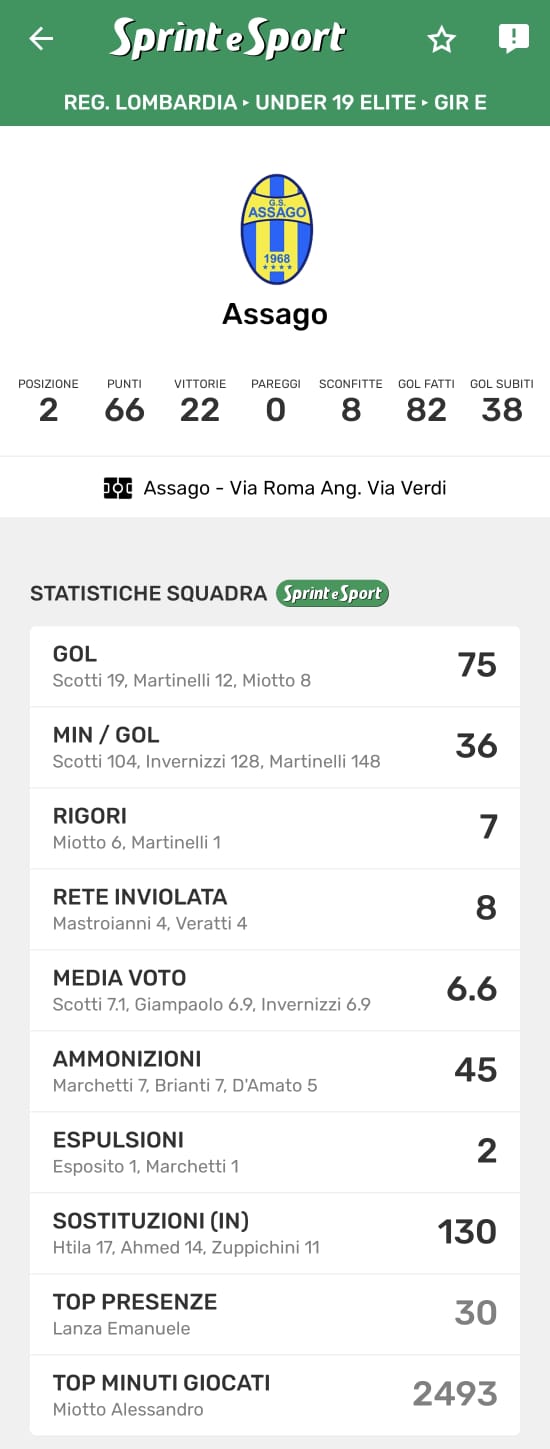
Task: Select the RETE INVIOLATA row
Action: (275, 909)
